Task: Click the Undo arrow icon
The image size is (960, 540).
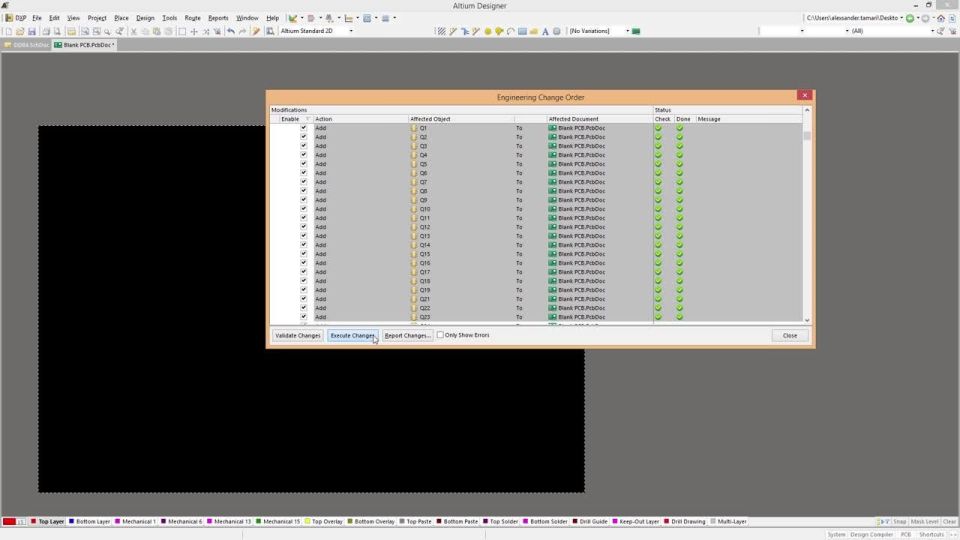Action: (x=231, y=31)
